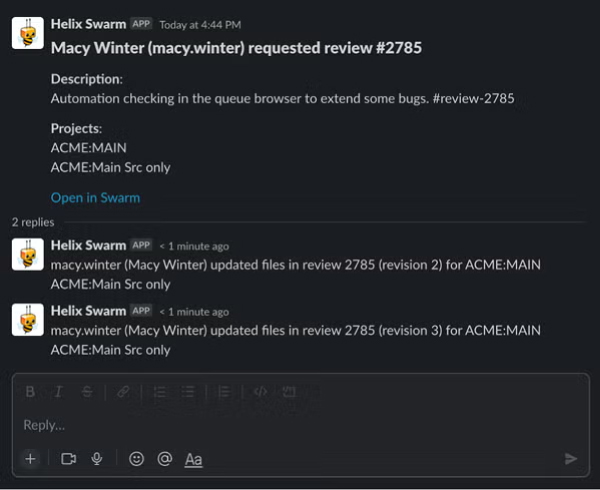Apply strikethrough formatting

[88, 392]
